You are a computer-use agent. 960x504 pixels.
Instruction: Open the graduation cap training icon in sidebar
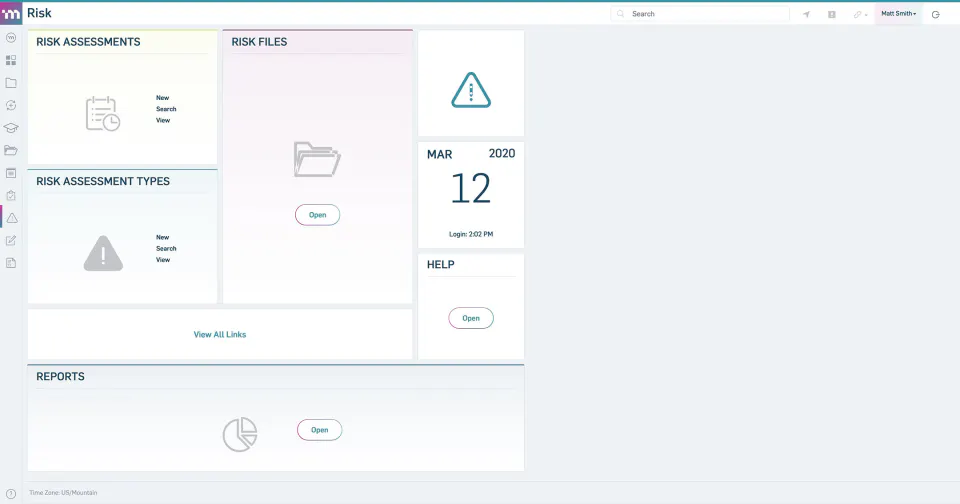11,128
